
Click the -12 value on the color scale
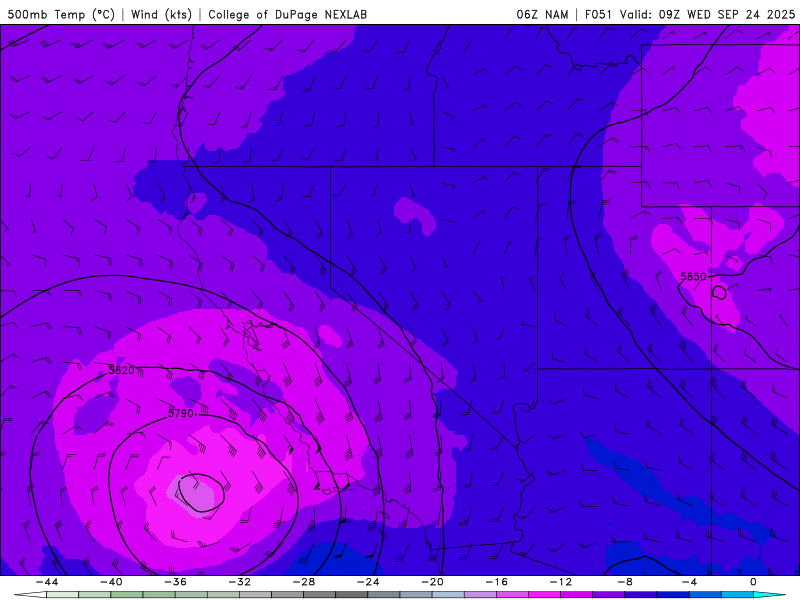point(561,582)
